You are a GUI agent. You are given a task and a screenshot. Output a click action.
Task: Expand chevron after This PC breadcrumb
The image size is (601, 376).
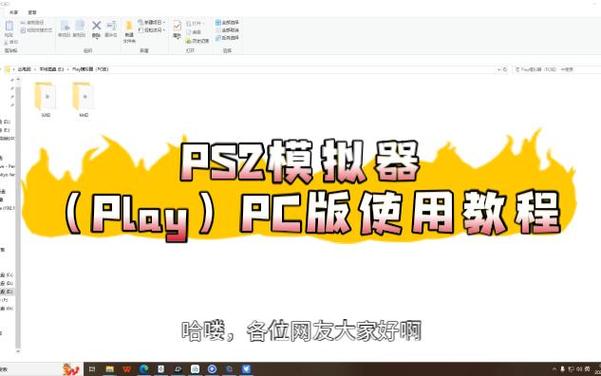tap(35, 69)
